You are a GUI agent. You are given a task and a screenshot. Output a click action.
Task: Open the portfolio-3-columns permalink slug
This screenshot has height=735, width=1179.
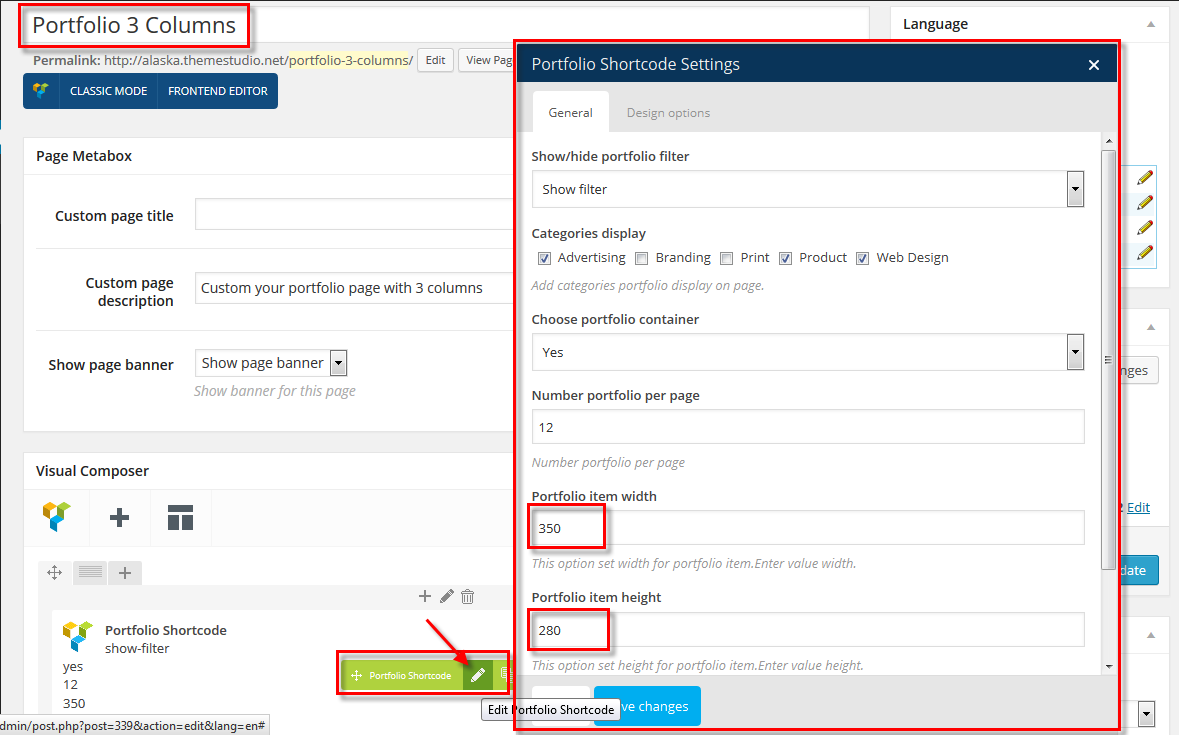349,60
